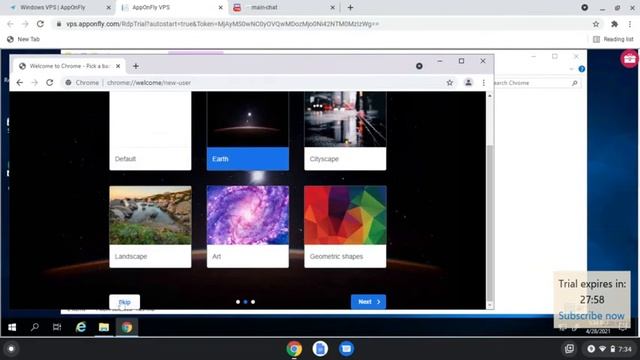
Task: Open Google Docs from the ChromeOS shelf
Action: tap(320, 349)
